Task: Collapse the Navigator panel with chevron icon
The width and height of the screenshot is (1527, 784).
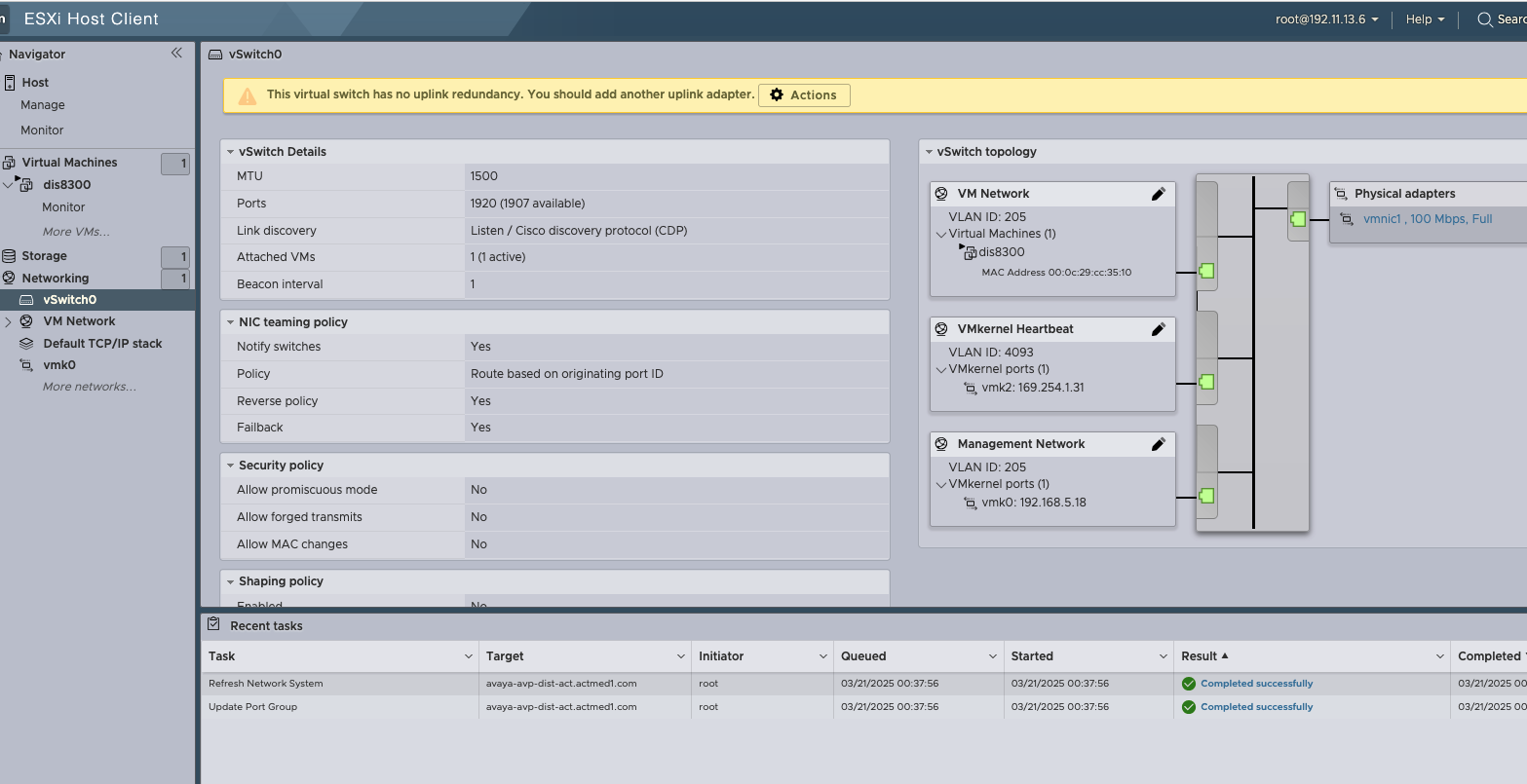Action: (176, 54)
